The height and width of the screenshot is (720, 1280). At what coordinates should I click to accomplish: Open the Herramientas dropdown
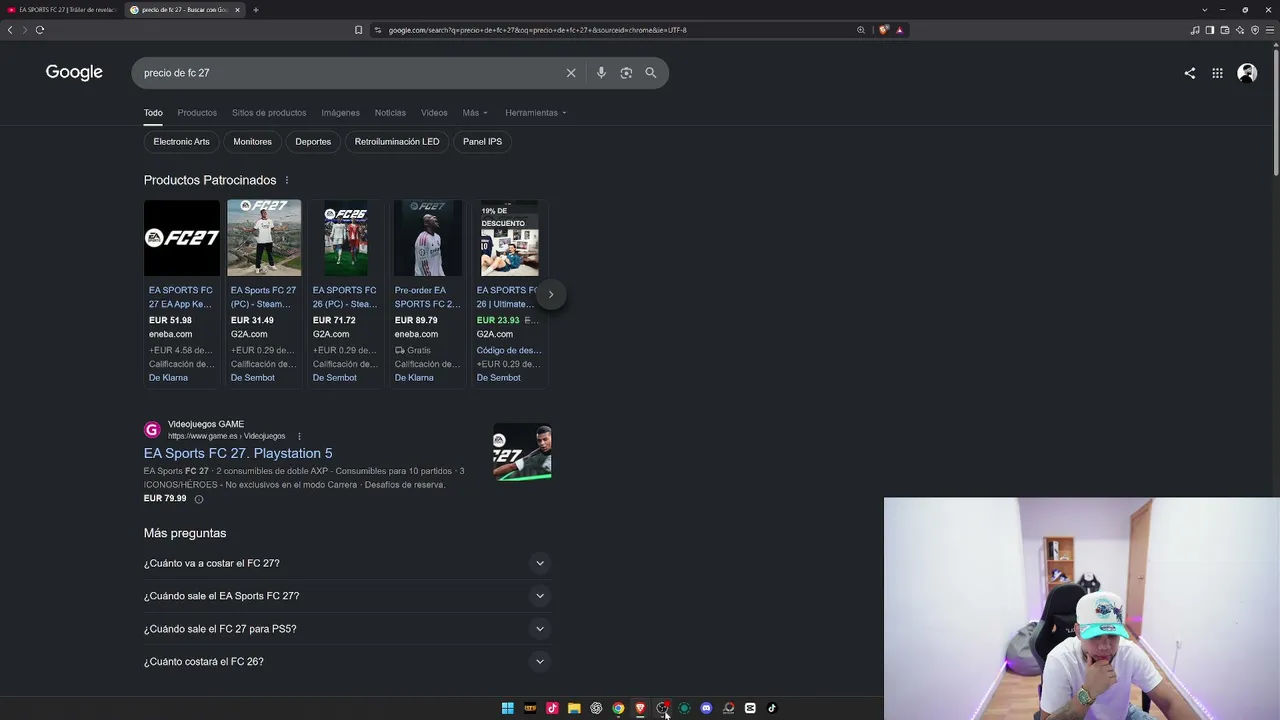[x=536, y=113]
